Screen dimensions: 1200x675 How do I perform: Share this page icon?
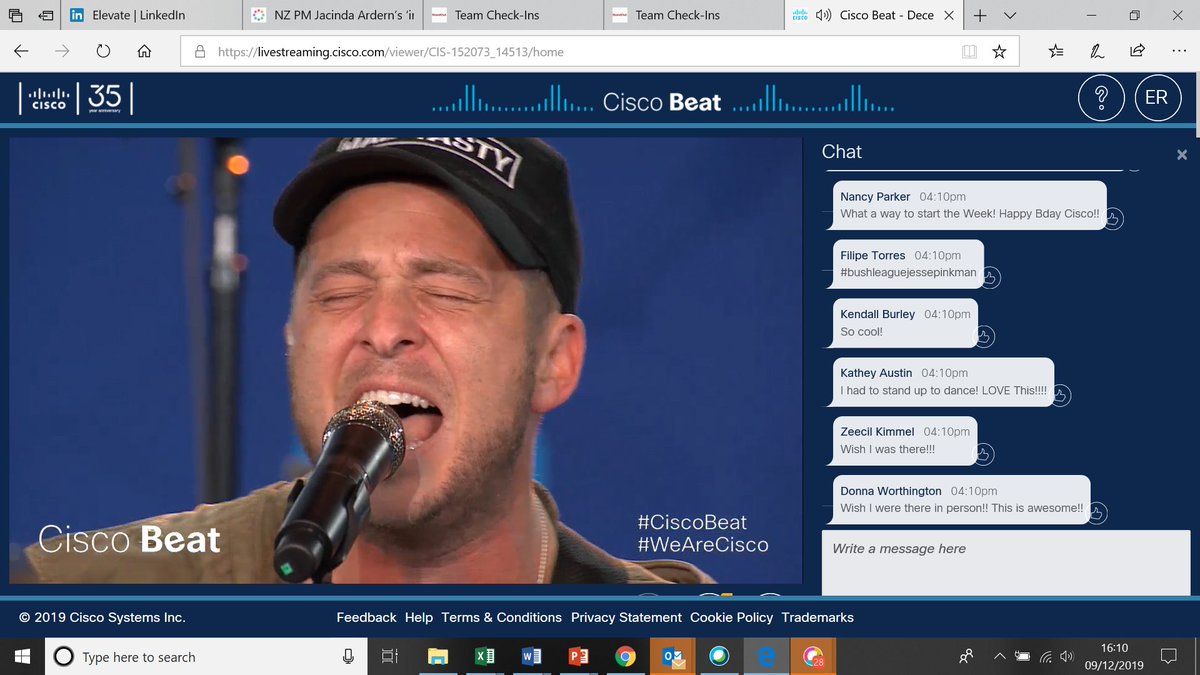[x=1137, y=51]
